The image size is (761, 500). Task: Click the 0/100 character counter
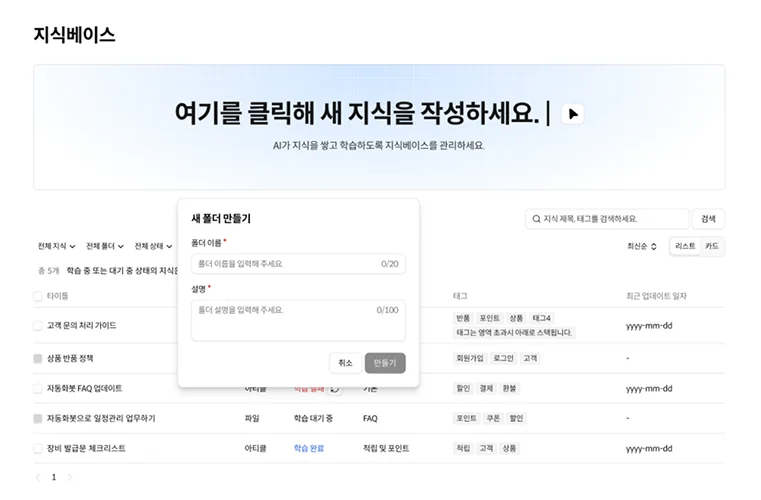(x=387, y=310)
